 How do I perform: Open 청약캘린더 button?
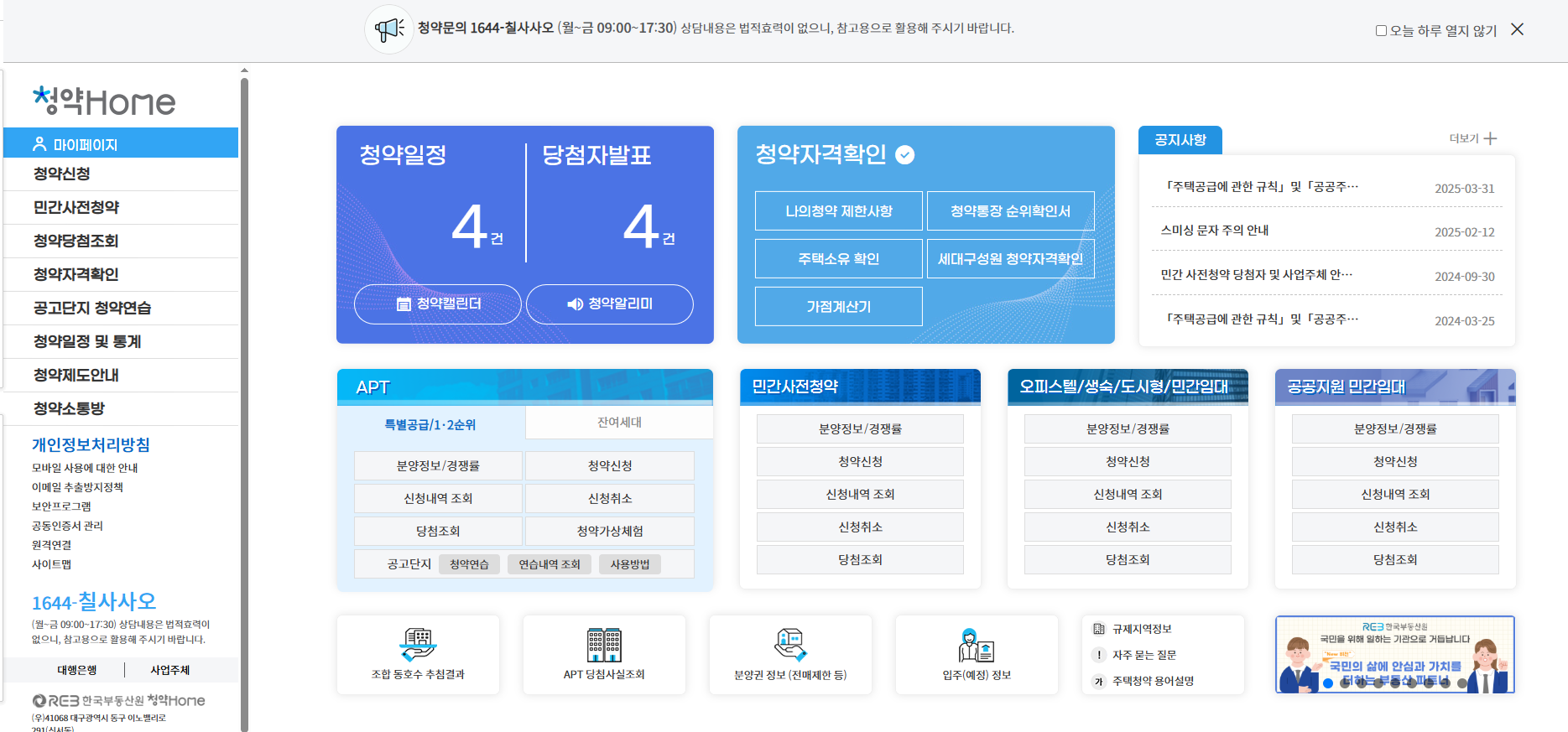[438, 304]
